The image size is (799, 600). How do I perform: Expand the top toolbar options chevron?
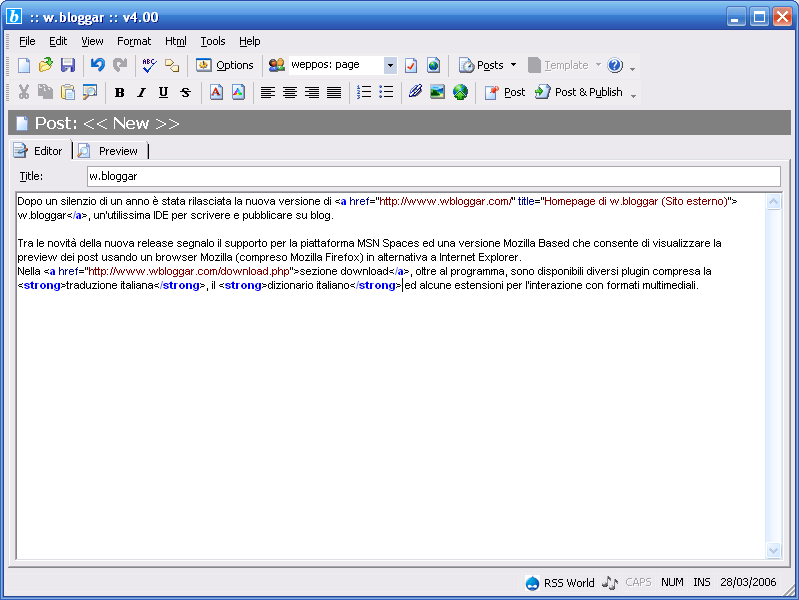tap(632, 68)
